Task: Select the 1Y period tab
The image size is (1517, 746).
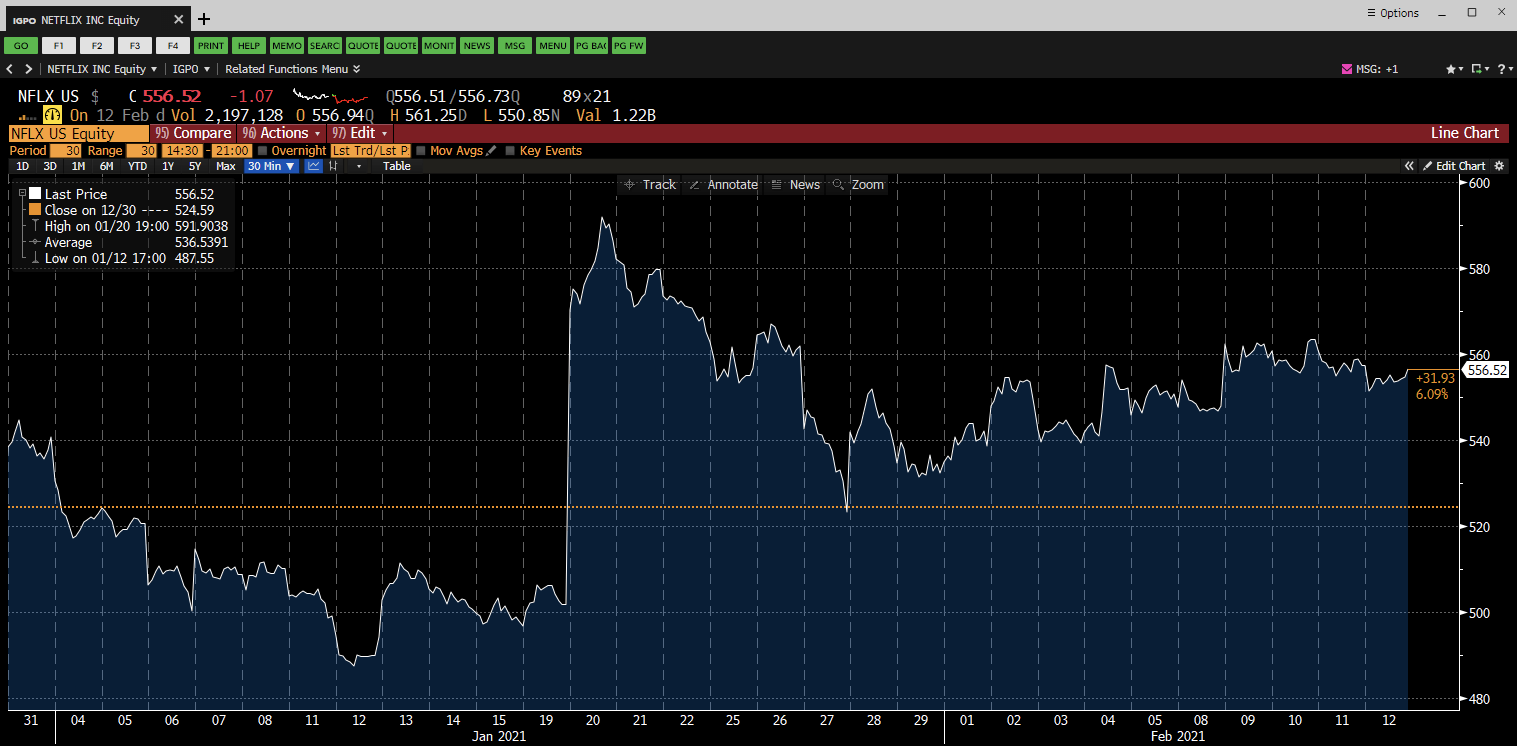Action: click(168, 166)
